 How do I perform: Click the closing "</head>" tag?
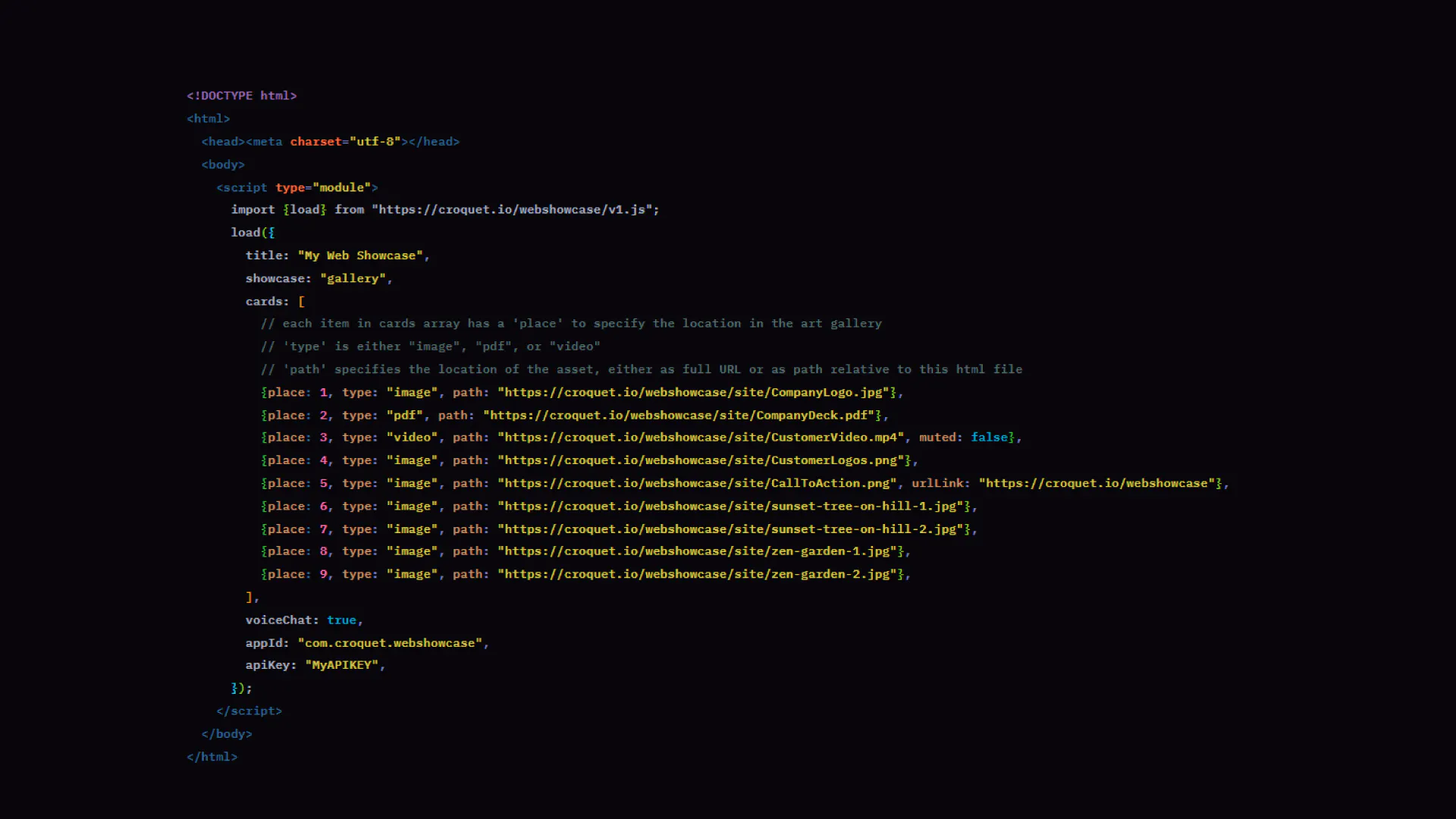(x=434, y=142)
